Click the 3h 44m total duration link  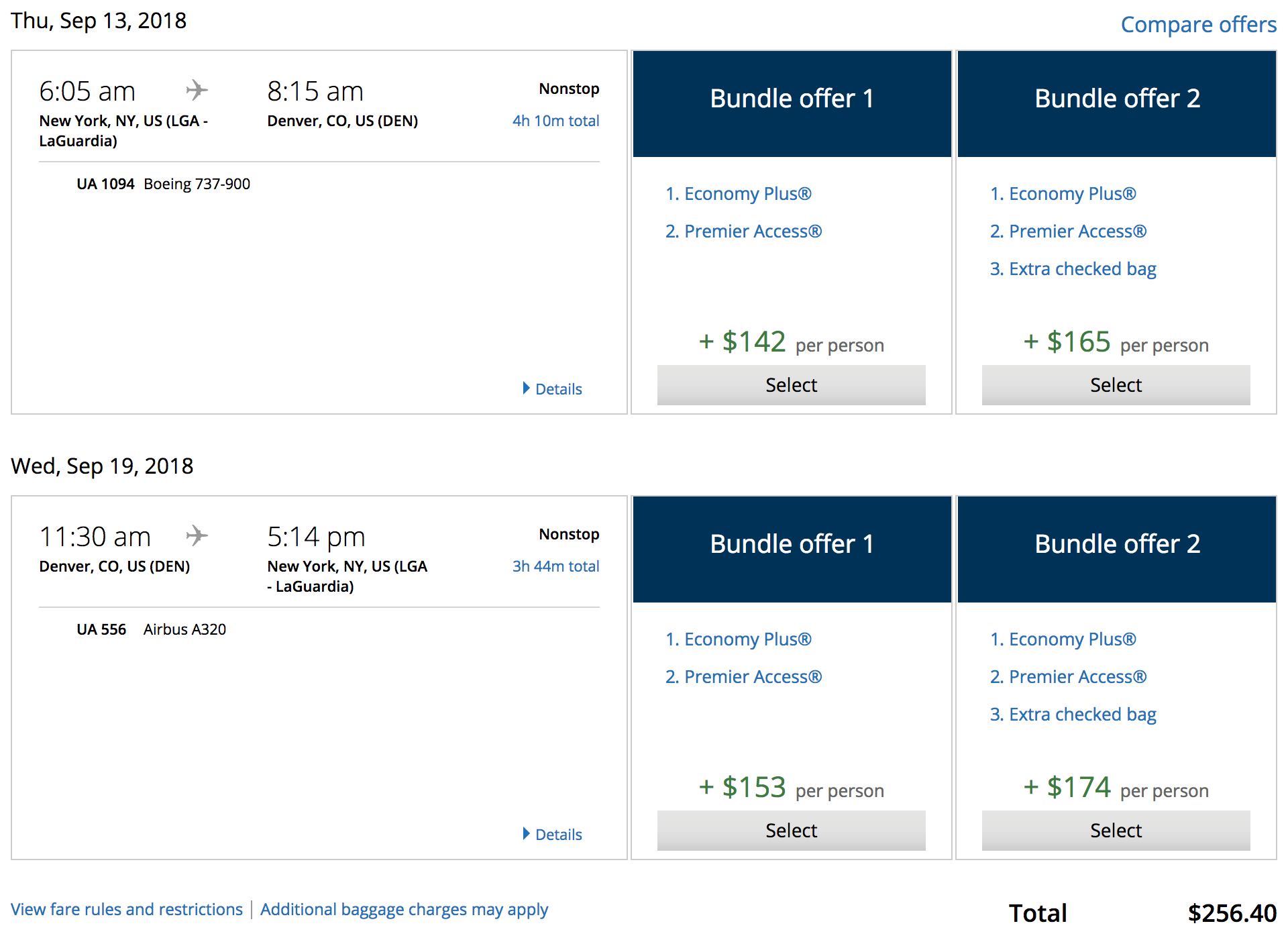coord(555,567)
